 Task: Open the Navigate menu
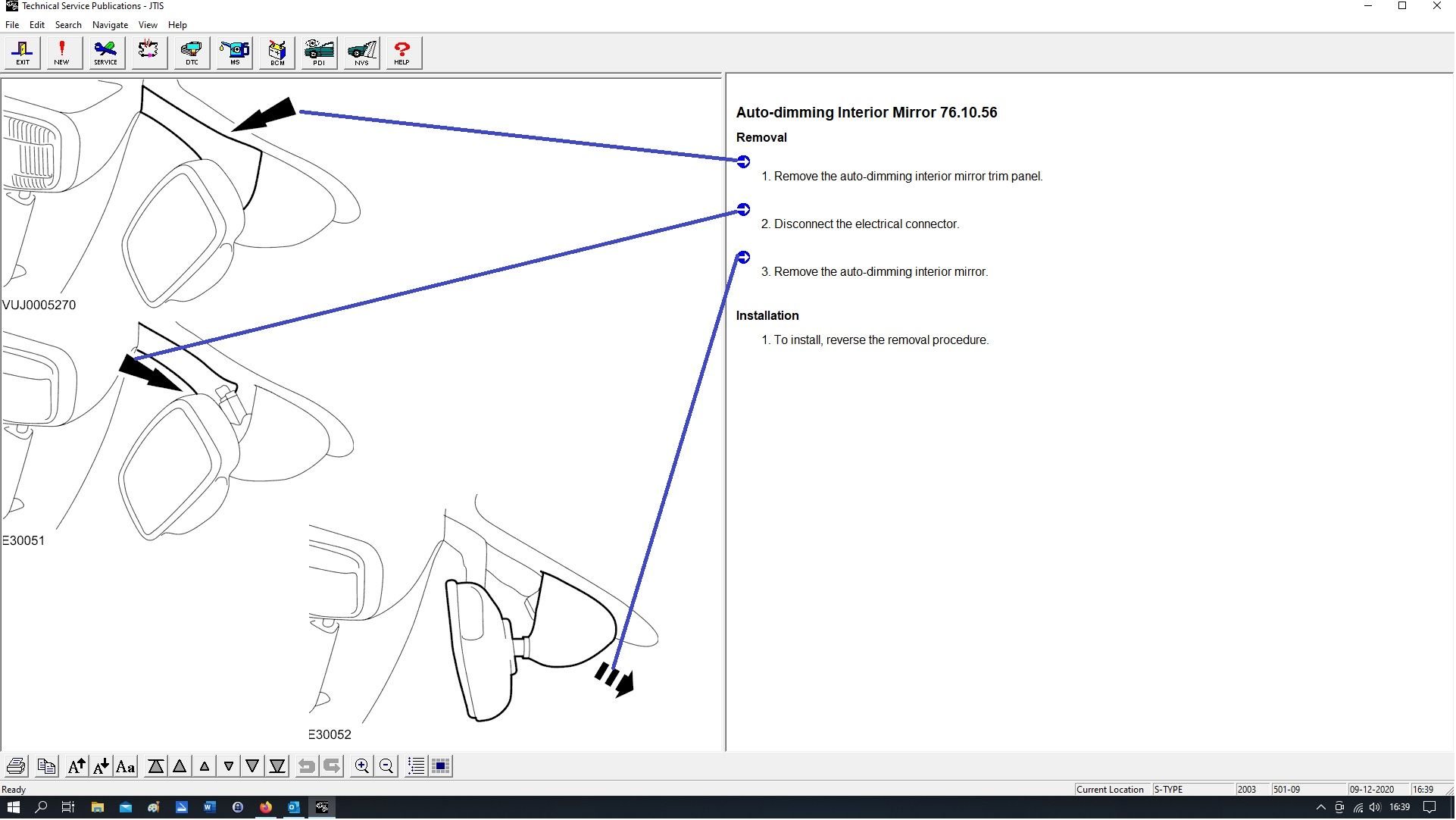[110, 25]
